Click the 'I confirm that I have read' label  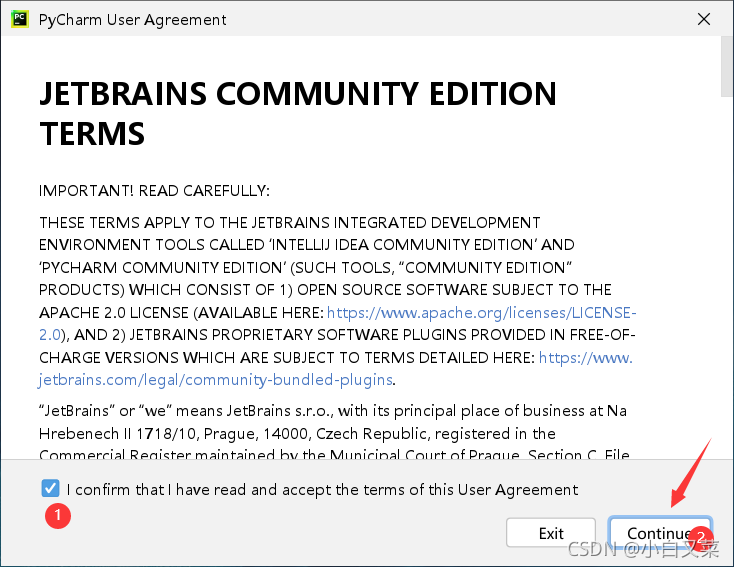[x=322, y=490]
